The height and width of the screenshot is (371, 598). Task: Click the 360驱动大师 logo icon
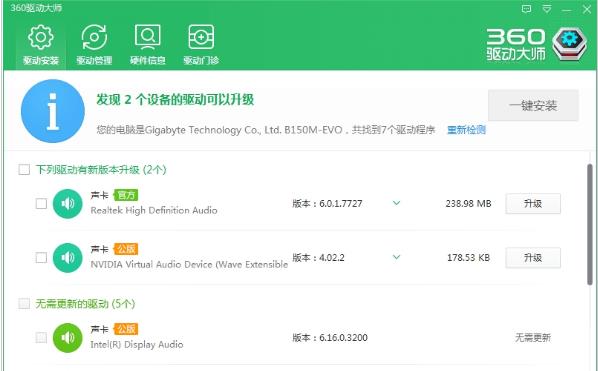coord(569,44)
